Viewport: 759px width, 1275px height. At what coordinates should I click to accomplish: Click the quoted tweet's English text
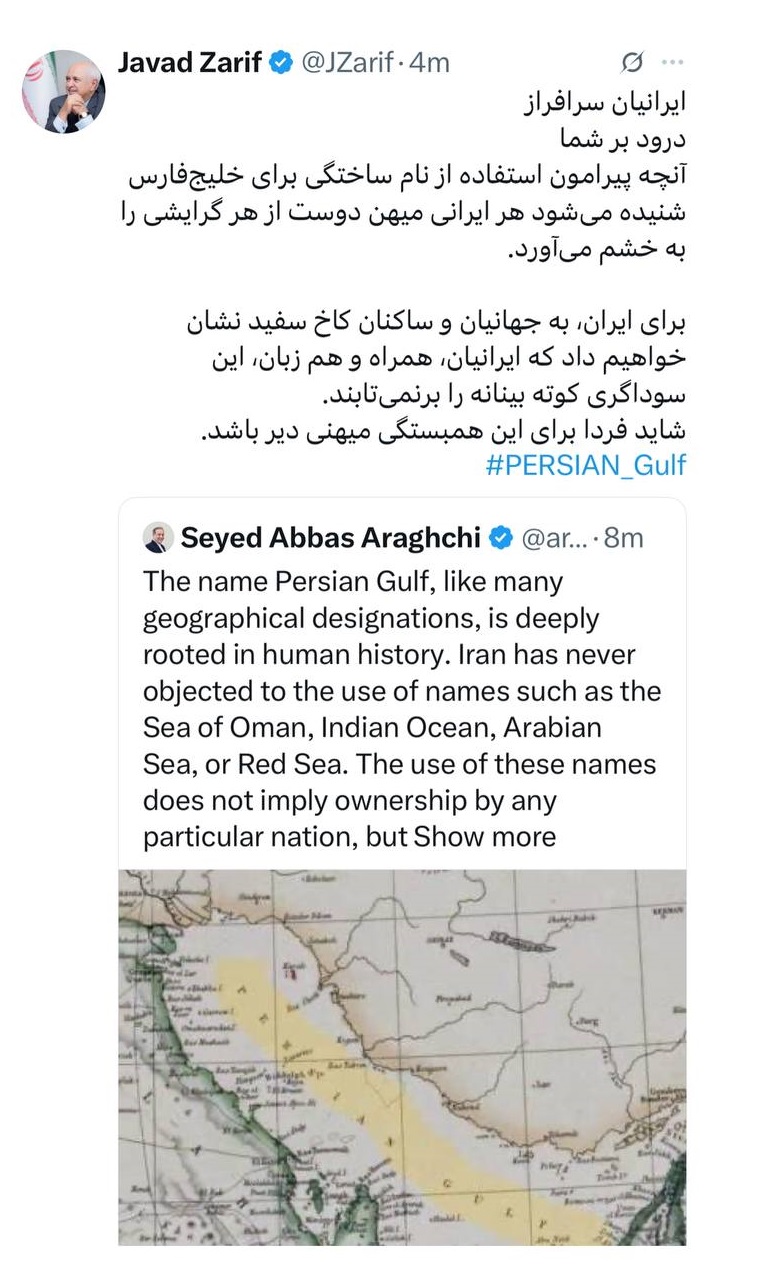tap(400, 690)
